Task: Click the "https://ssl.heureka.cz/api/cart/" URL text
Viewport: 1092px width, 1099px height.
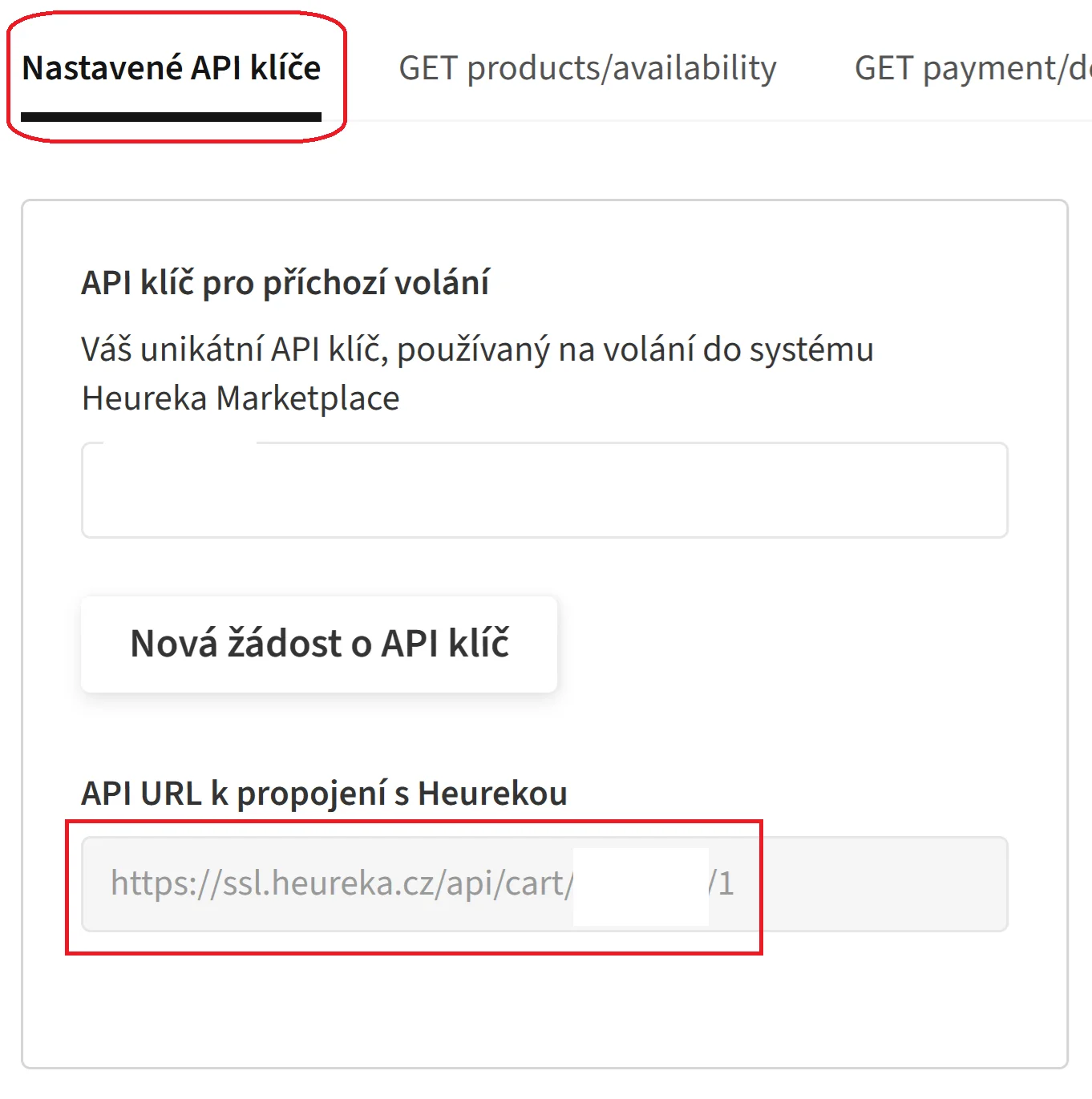Action: click(x=342, y=883)
